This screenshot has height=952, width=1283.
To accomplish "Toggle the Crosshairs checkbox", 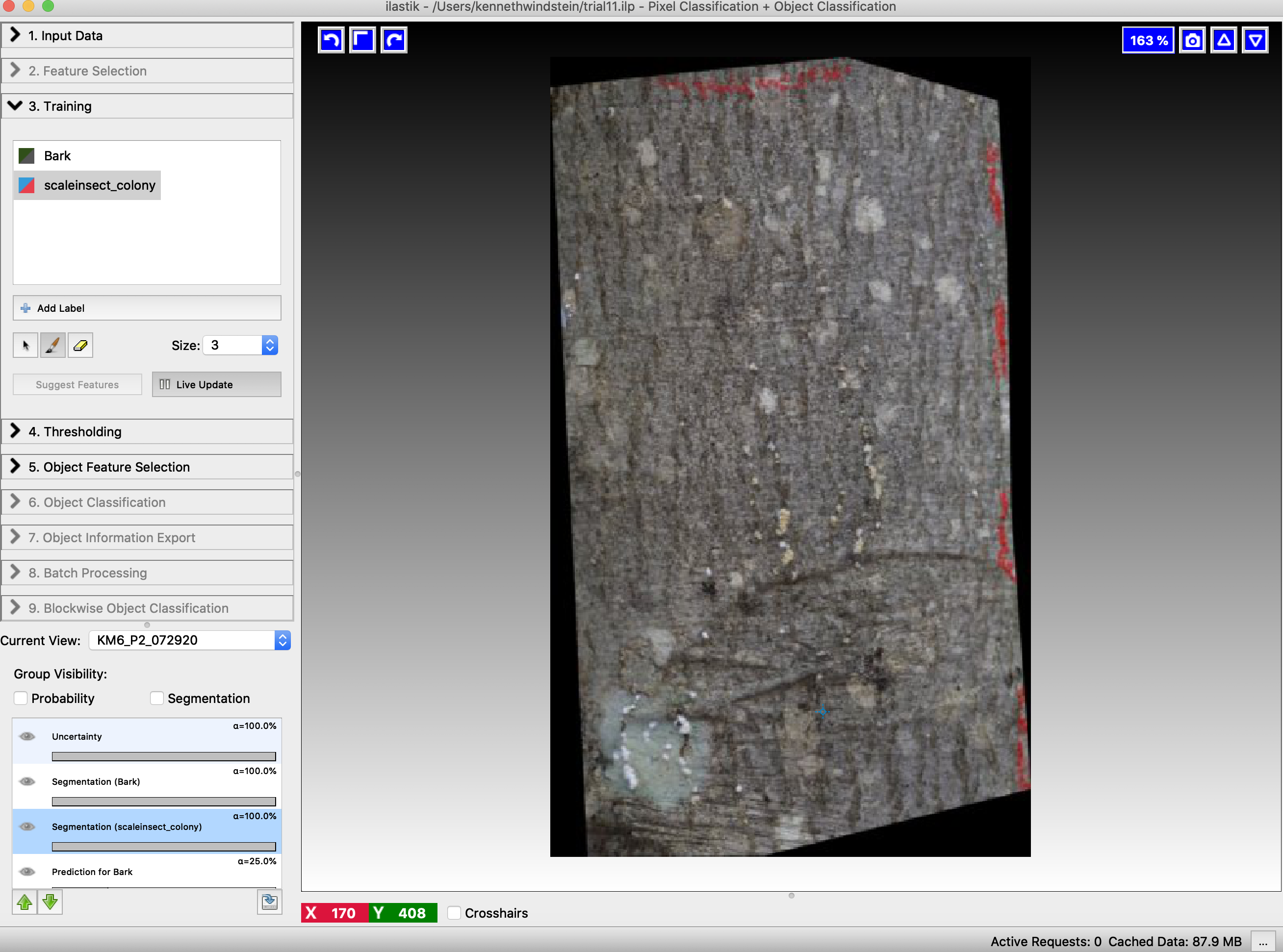I will (454, 913).
